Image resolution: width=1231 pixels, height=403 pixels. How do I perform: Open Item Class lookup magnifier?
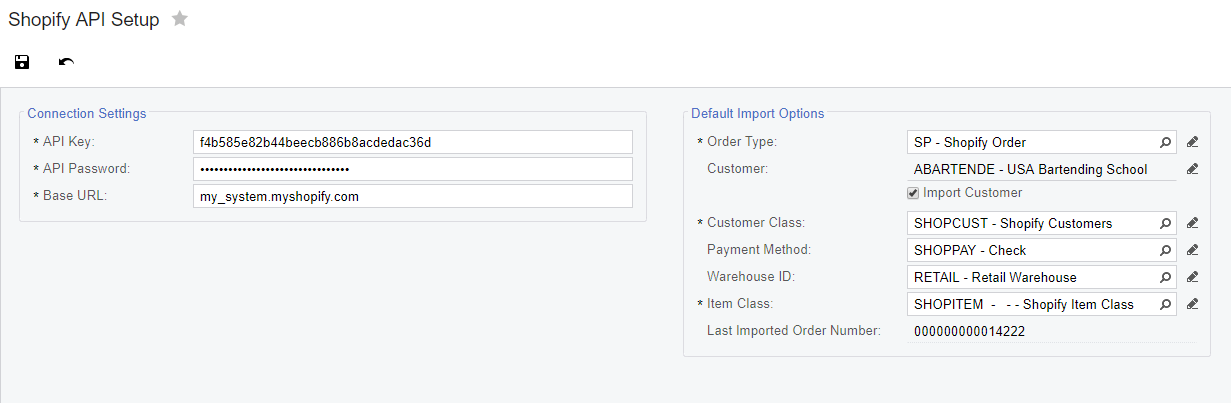click(1166, 304)
